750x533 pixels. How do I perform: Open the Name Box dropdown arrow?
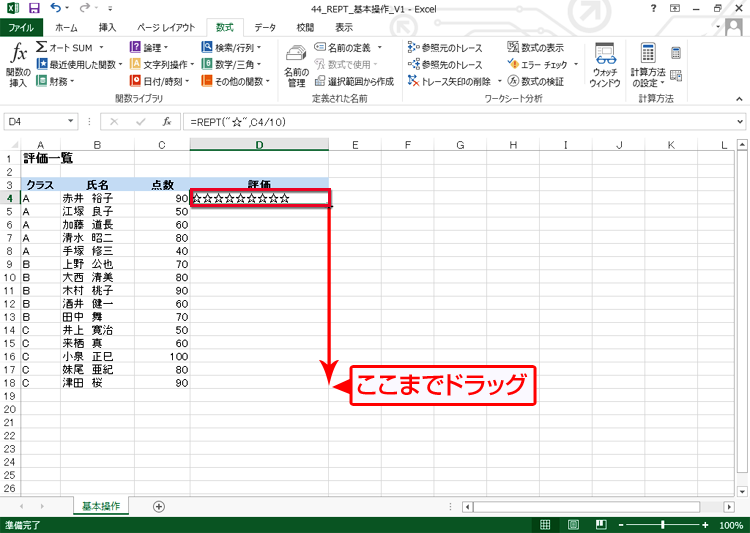coord(70,122)
